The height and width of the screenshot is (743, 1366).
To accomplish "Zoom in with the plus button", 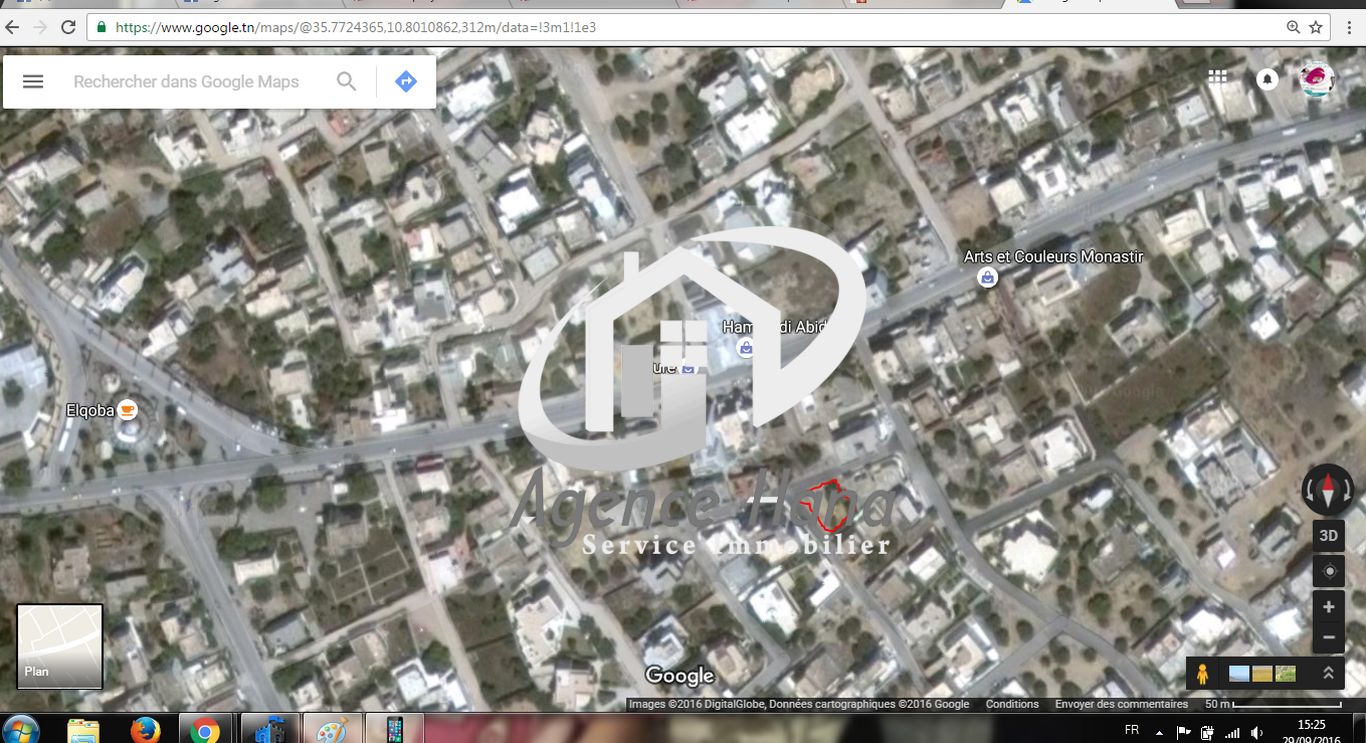I will pyautogui.click(x=1328, y=607).
